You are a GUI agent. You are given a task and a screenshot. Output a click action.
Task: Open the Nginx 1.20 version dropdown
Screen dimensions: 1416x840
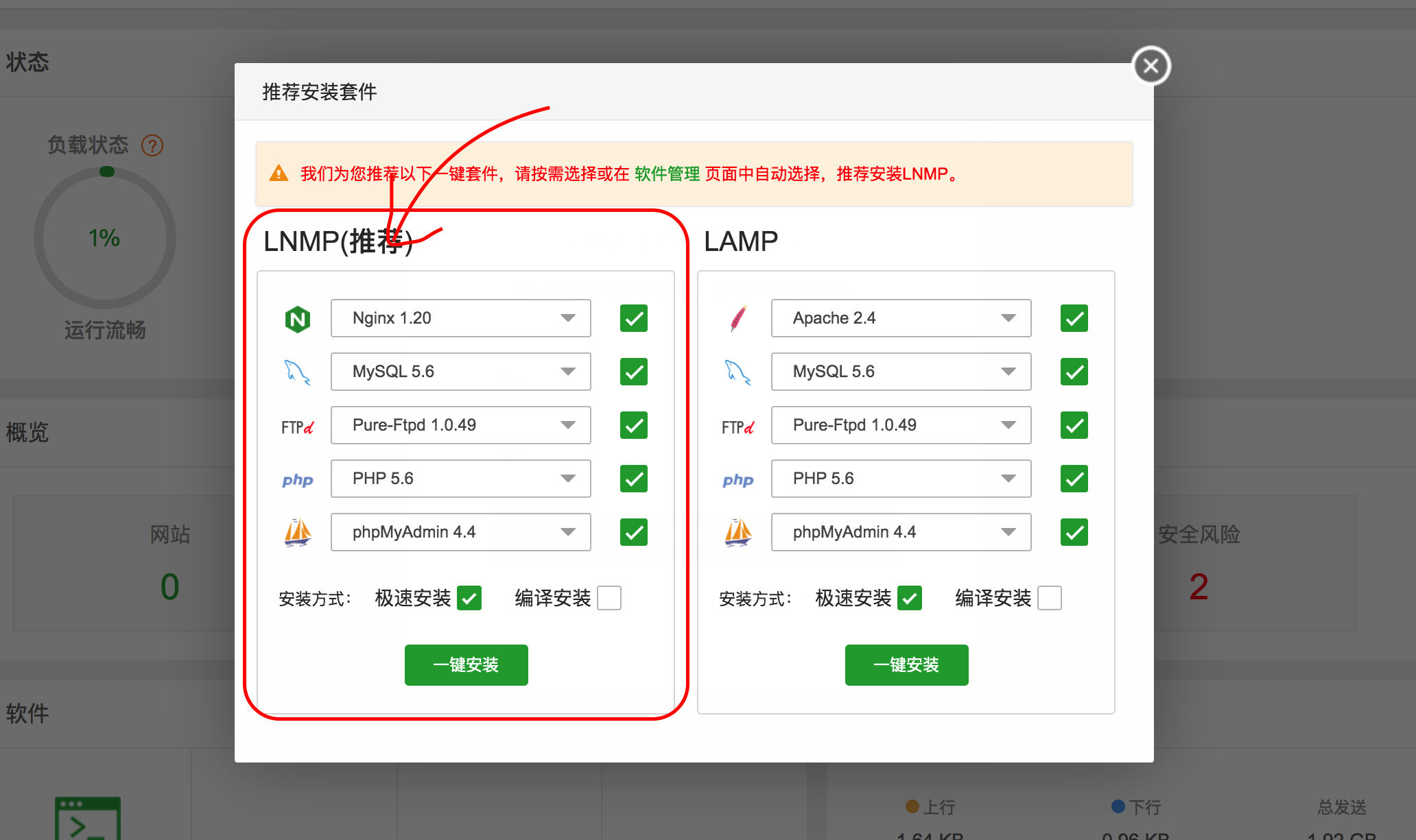tap(461, 318)
